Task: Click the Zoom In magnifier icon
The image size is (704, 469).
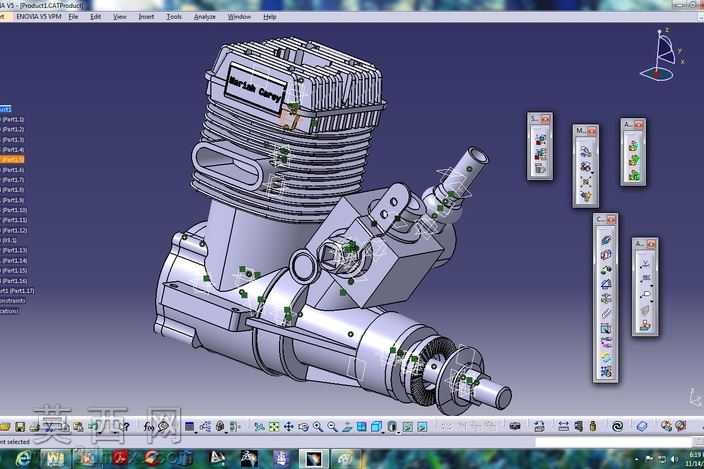Action: coord(318,426)
